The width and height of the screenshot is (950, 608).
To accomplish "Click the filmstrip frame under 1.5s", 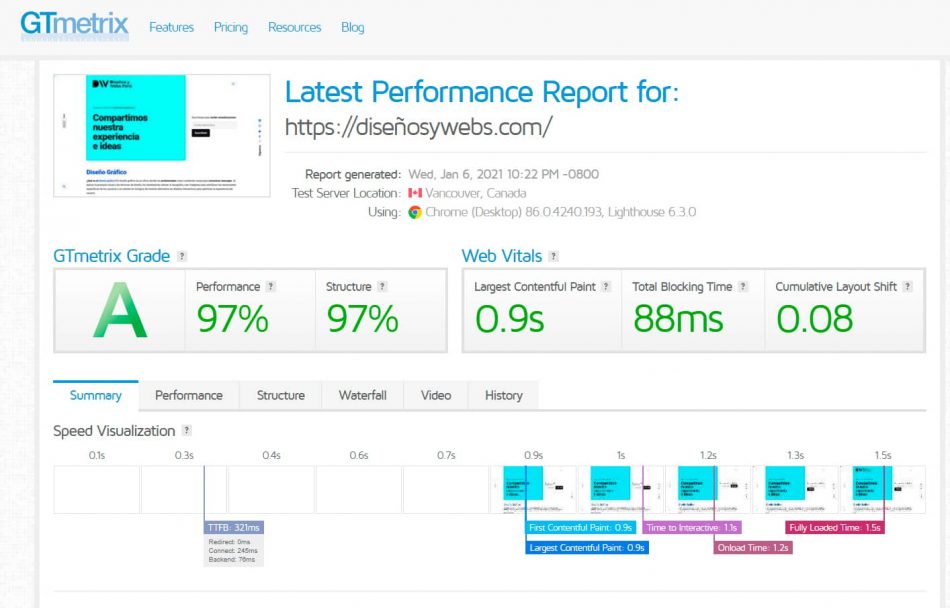I will (x=882, y=489).
